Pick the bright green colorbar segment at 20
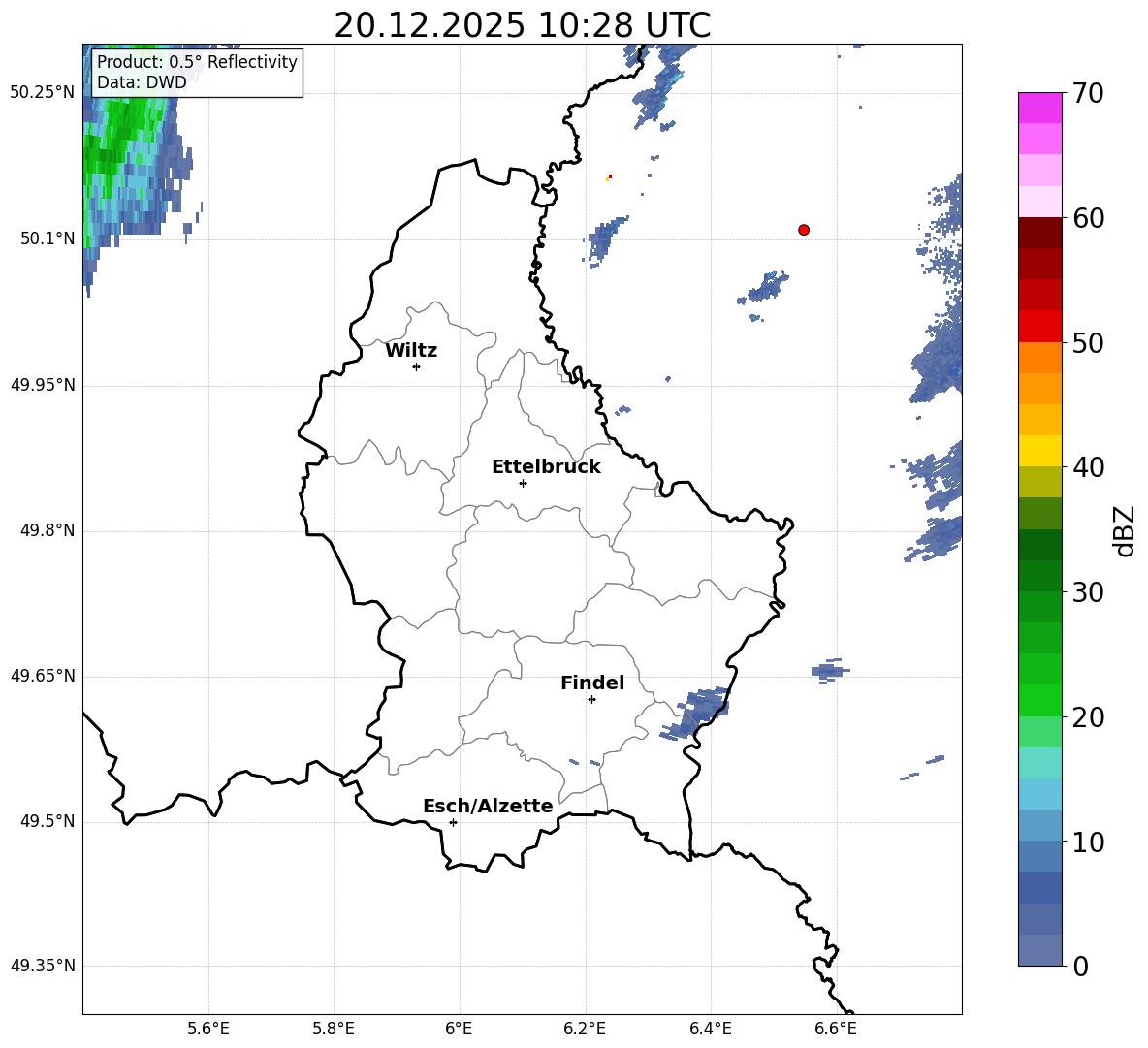This screenshot has height=1048, width=1148. 1039,700
